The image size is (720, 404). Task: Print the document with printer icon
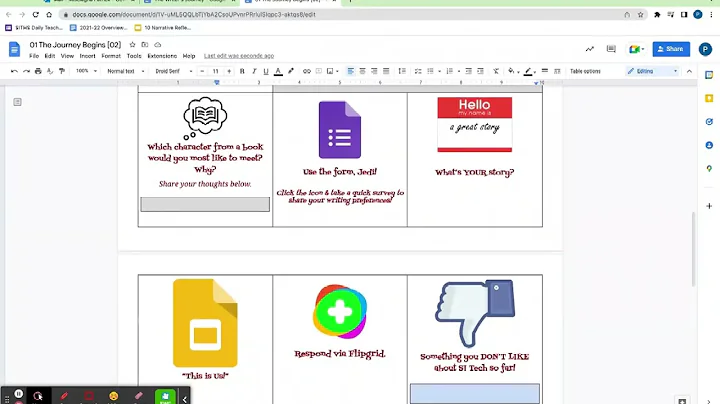point(38,71)
